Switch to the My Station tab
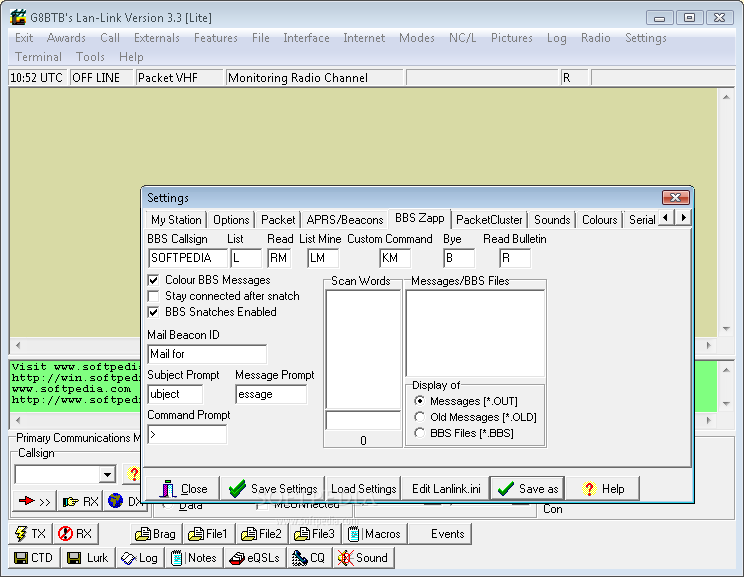The width and height of the screenshot is (744, 577). click(x=176, y=220)
